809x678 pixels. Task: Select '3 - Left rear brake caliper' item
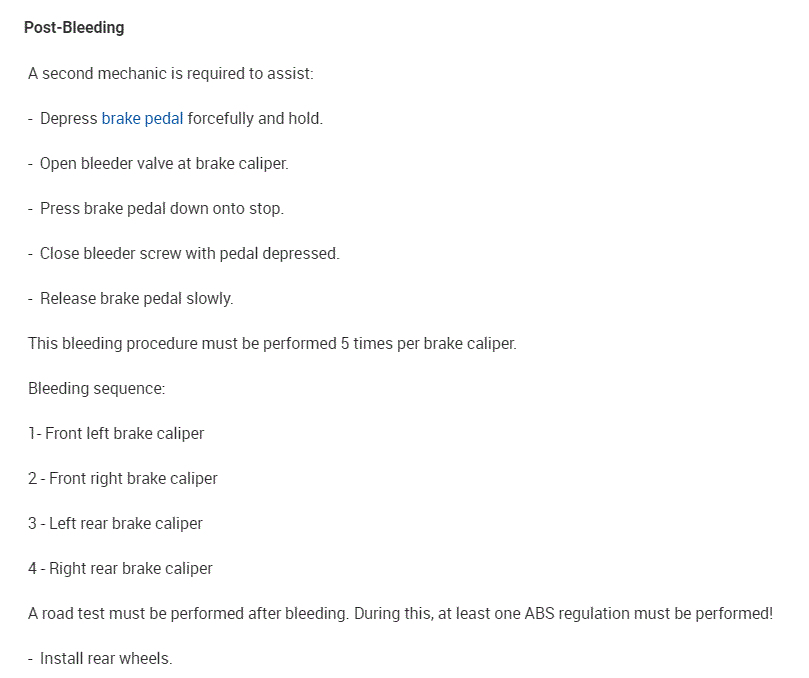click(x=115, y=523)
